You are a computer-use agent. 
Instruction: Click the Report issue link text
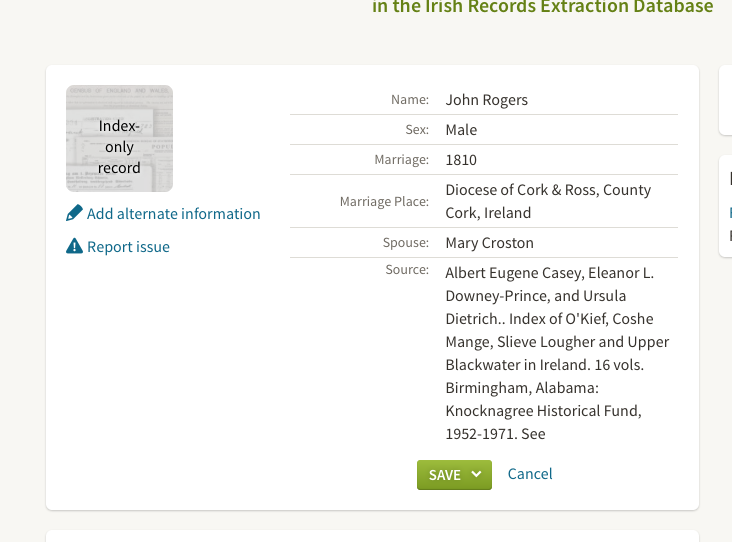point(128,247)
